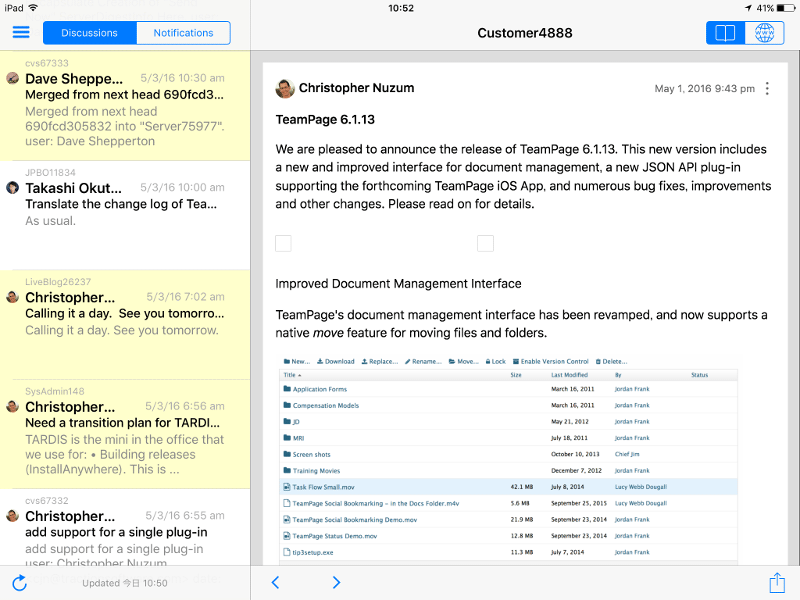This screenshot has width=800, height=600.
Task: Click the tip3setup.exe file
Action: click(313, 552)
